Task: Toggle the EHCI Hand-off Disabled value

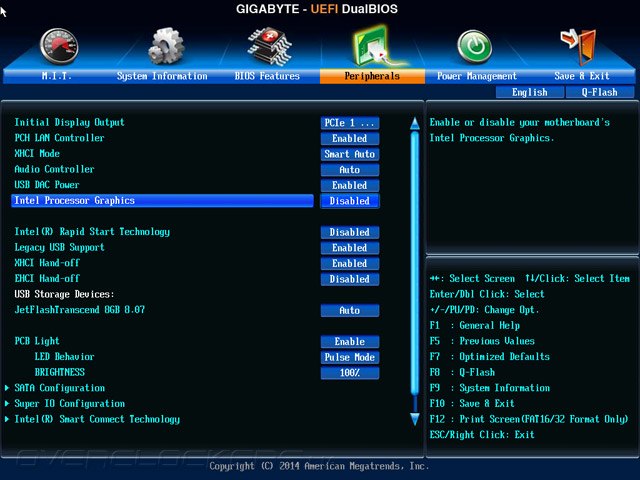Action: pos(350,279)
